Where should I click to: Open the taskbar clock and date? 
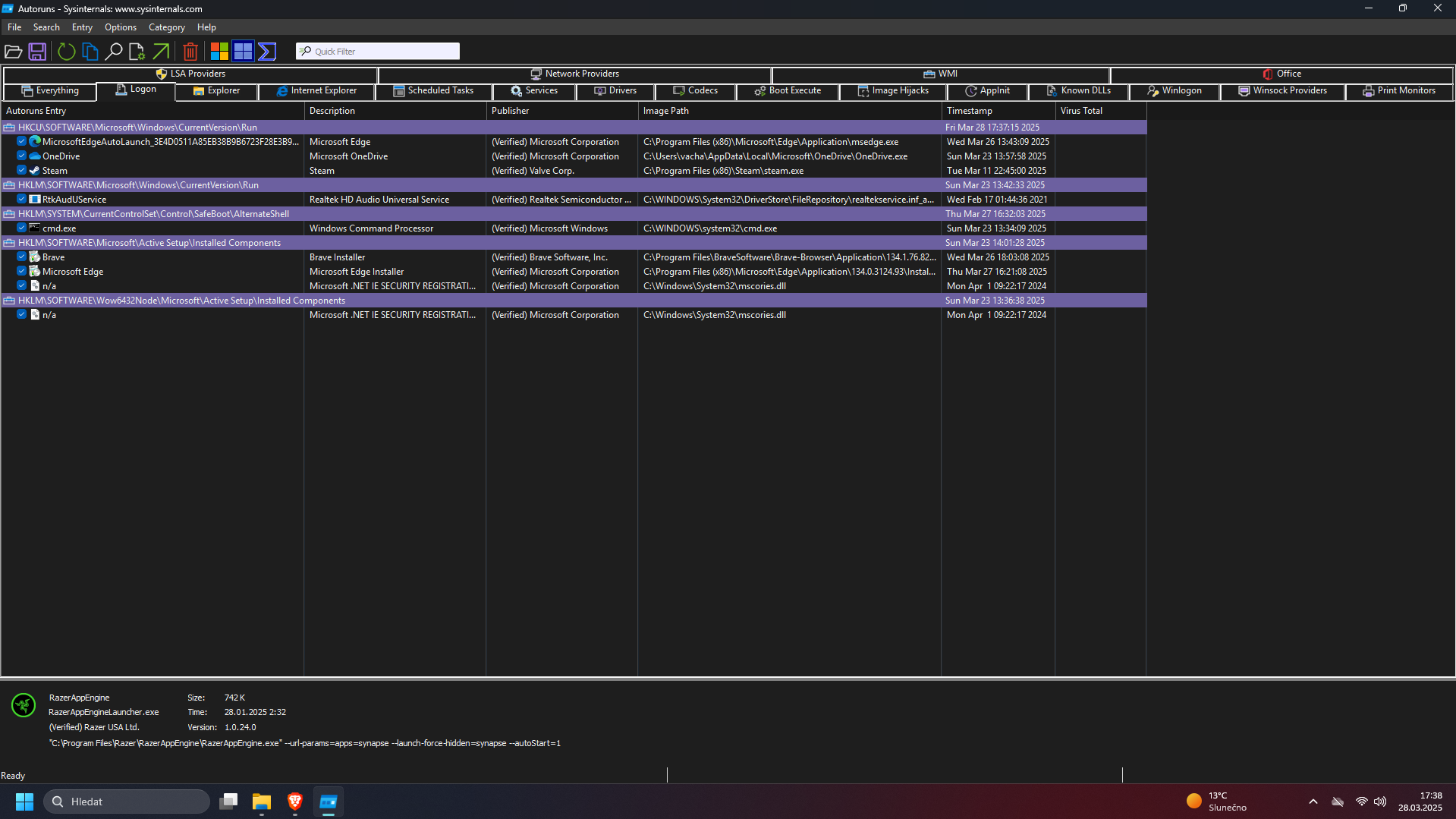[1420, 802]
